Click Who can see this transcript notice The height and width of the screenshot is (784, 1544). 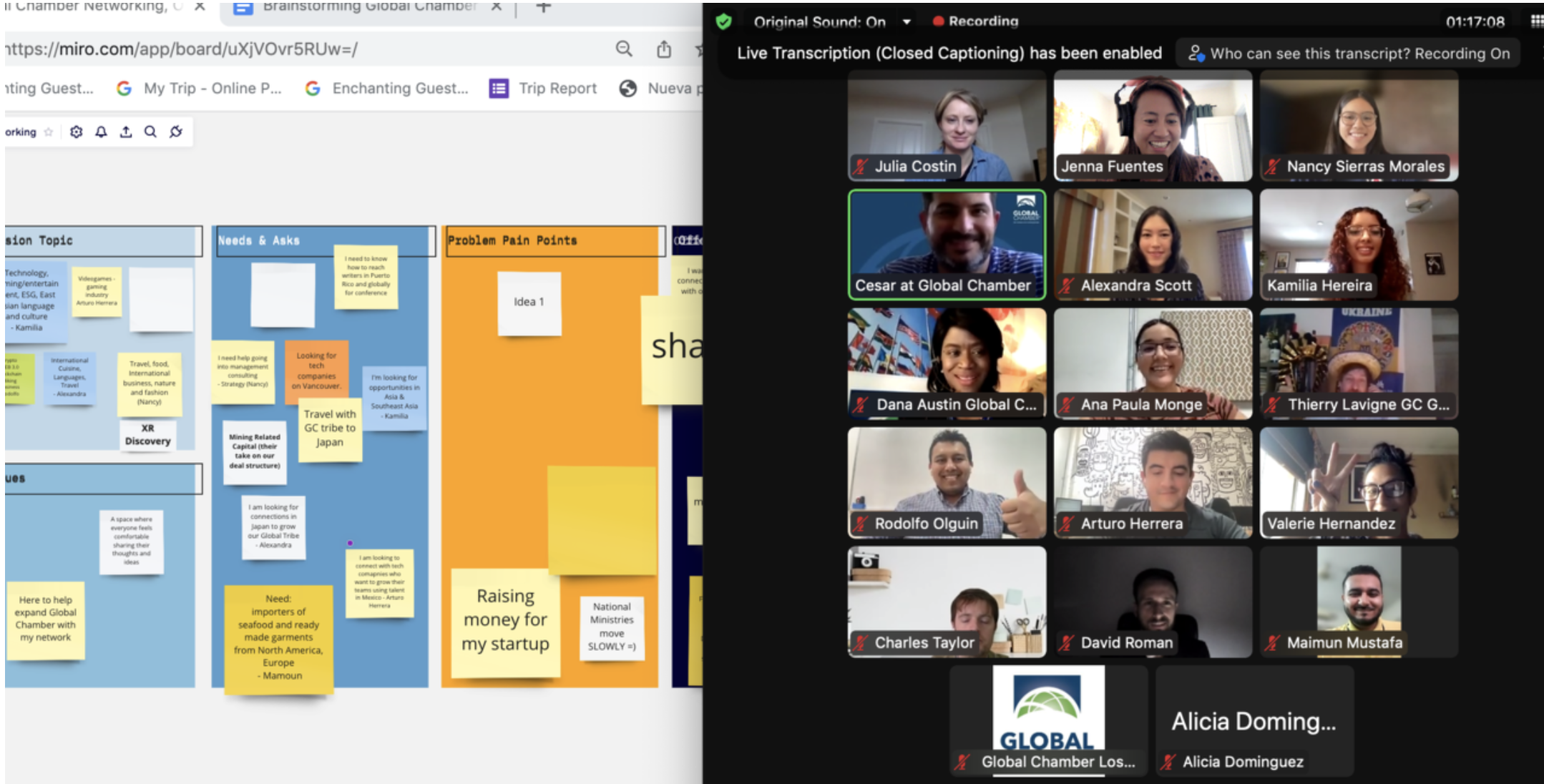pos(1349,54)
